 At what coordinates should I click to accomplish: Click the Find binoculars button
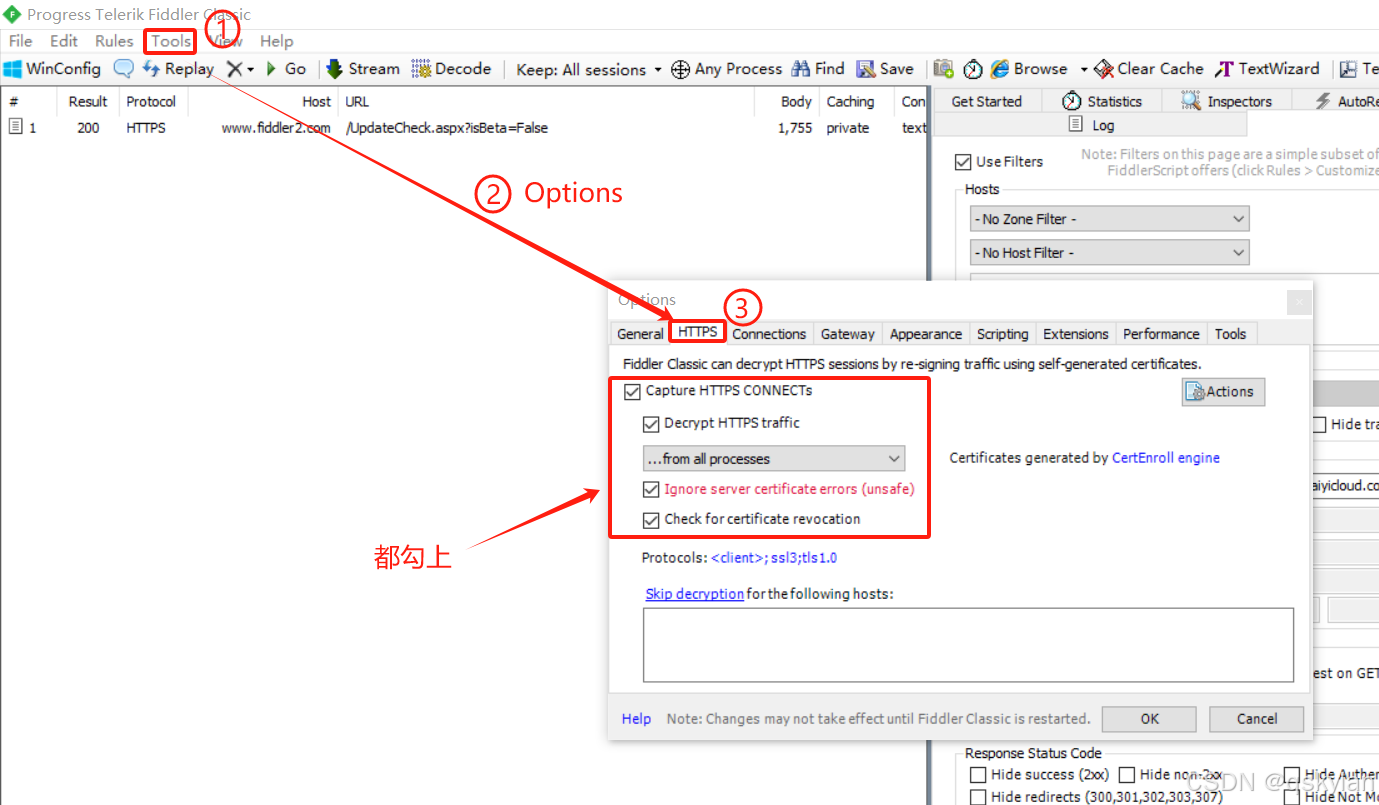pyautogui.click(x=818, y=69)
